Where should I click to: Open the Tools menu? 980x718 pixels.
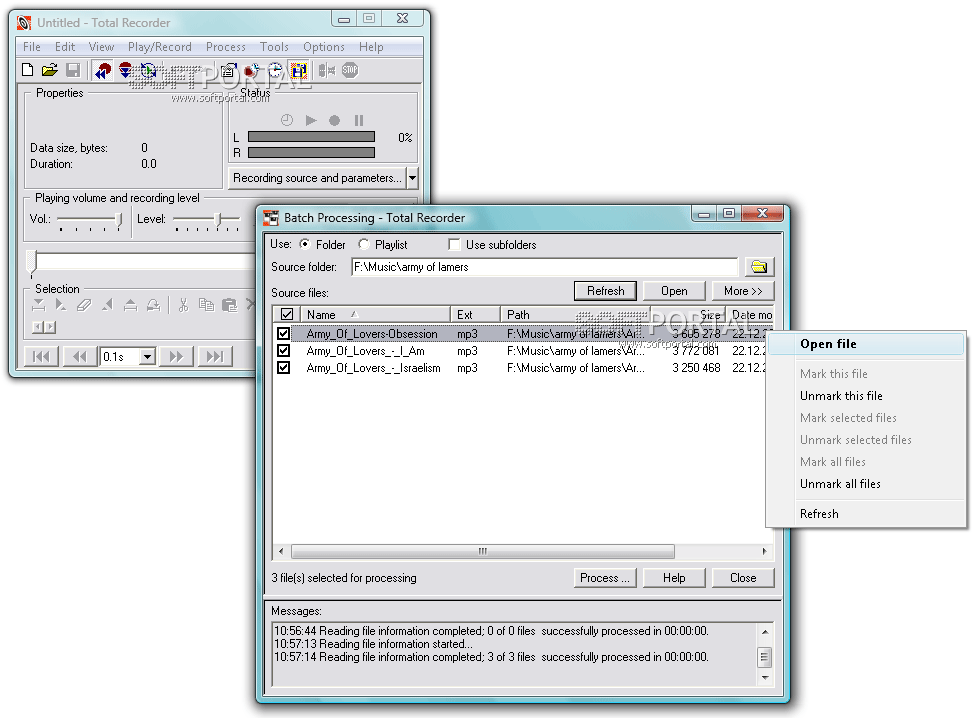pyautogui.click(x=274, y=47)
